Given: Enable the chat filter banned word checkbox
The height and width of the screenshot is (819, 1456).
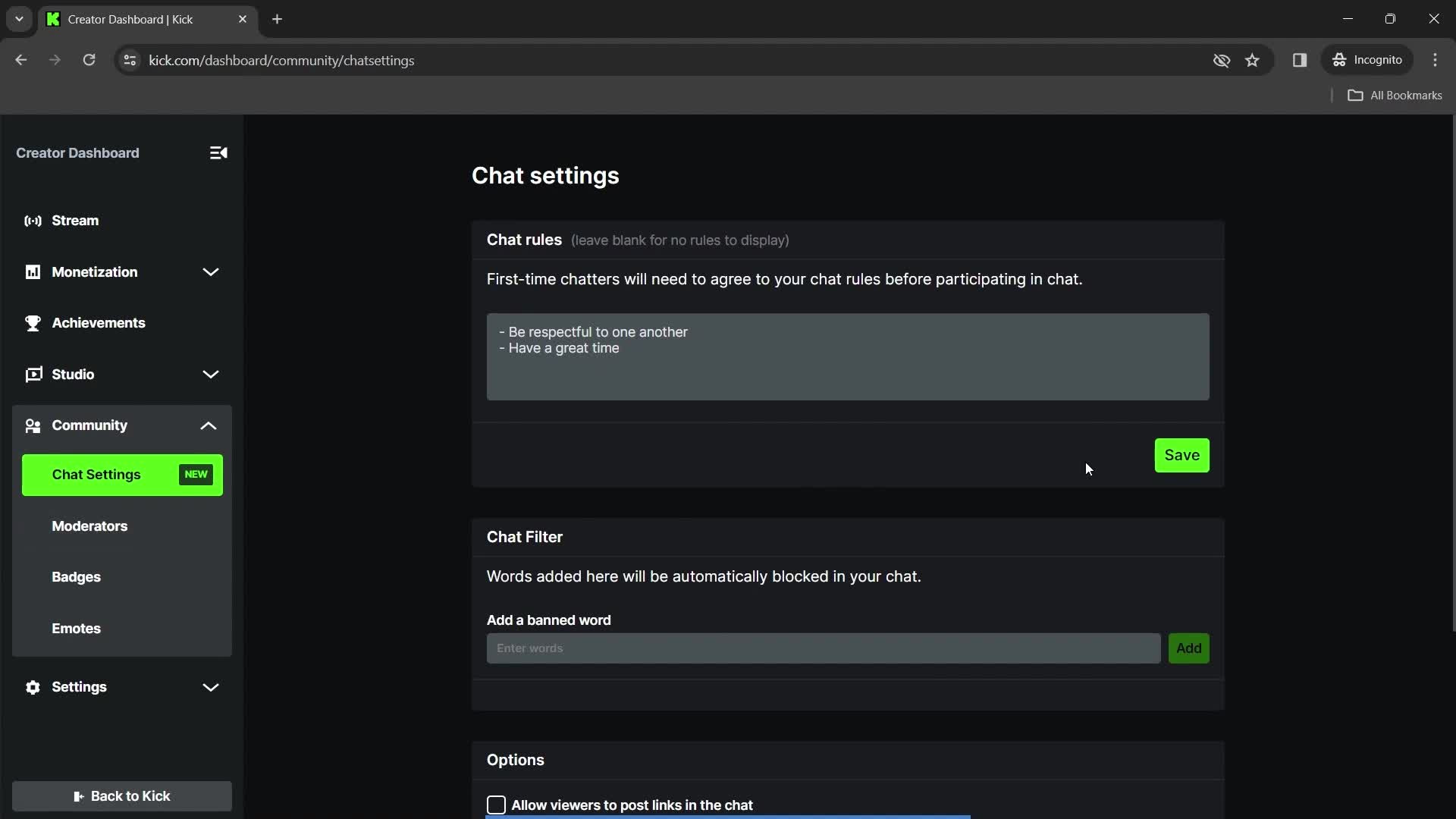Looking at the screenshot, I should (496, 804).
